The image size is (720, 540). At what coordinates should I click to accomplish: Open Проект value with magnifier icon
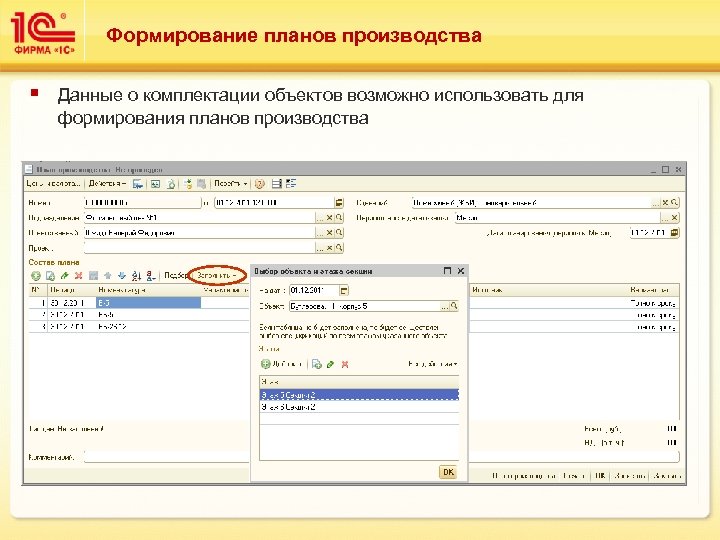coord(339,248)
